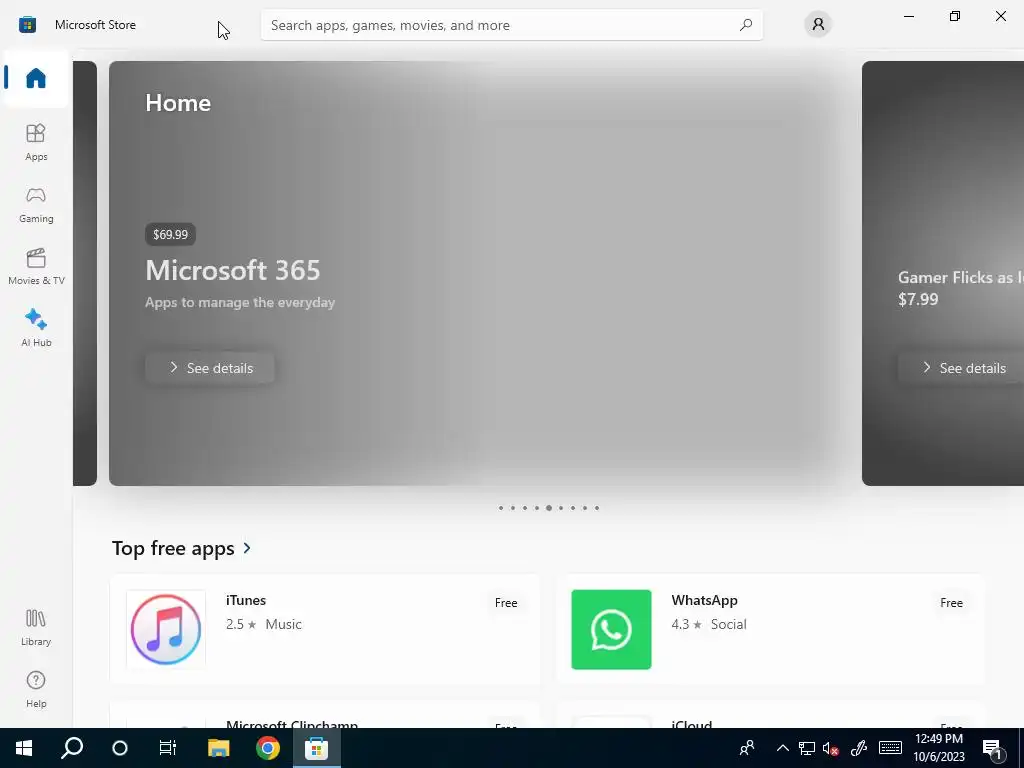Select the last carousel page dot
This screenshot has height=768, width=1024.
point(597,508)
